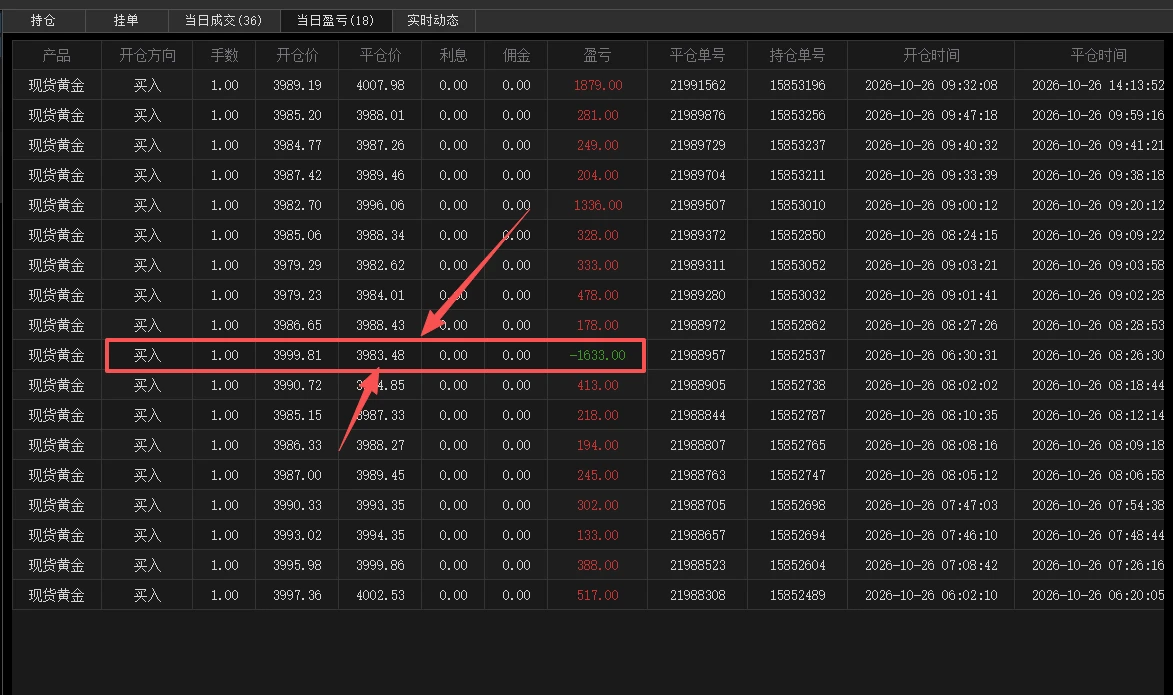
Task: Select the open time 2026-10-26 06:30:31
Action: tap(931, 355)
